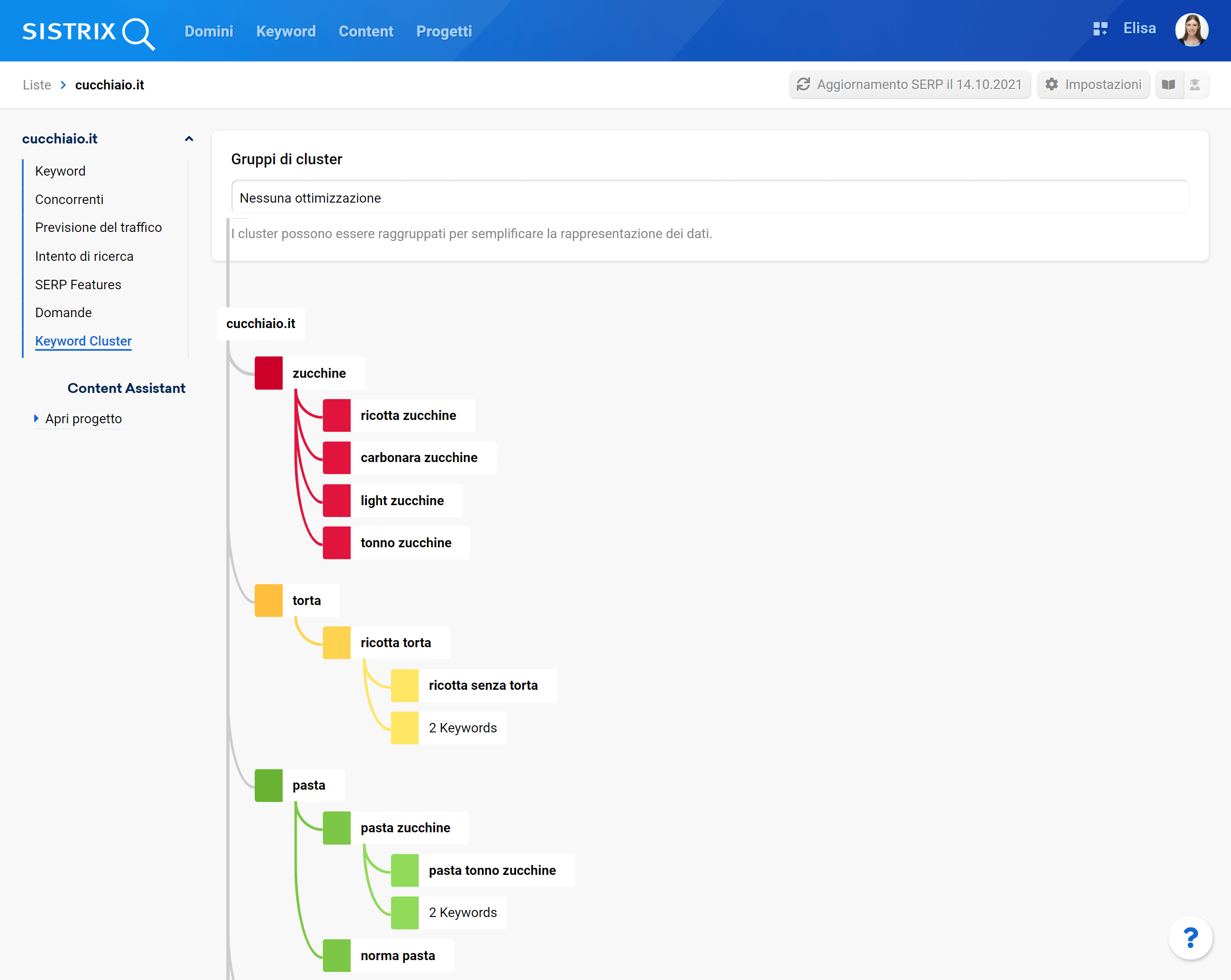Select the ricotta zucchine node
This screenshot has height=980, width=1231.
[408, 416]
